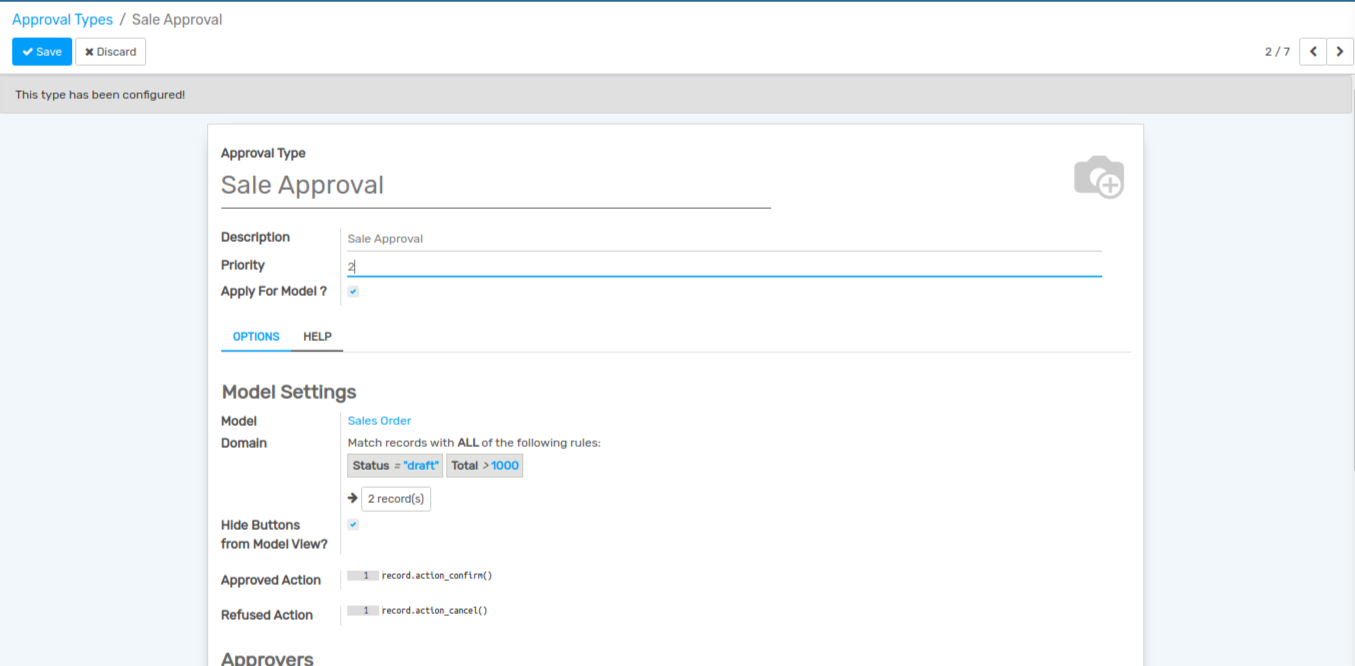Edit the Description text field

click(x=720, y=239)
